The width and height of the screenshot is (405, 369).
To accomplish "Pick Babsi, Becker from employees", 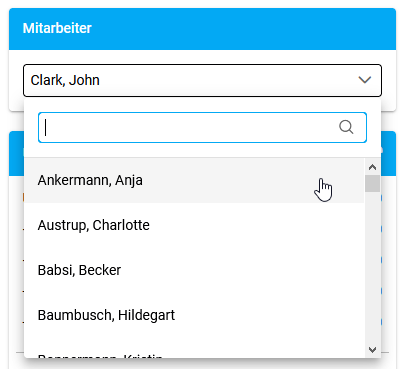I will click(x=194, y=270).
